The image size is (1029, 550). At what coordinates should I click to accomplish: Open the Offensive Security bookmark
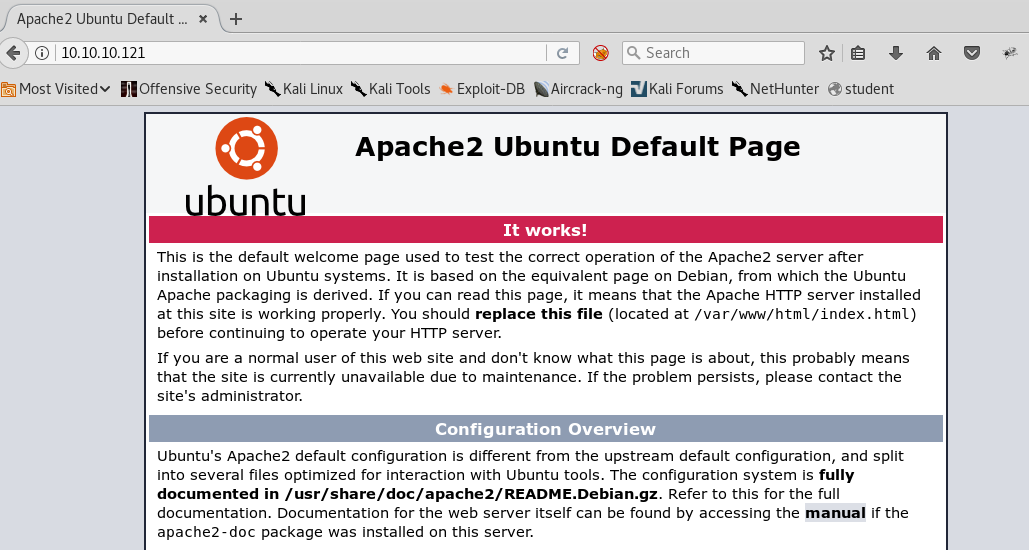click(189, 89)
